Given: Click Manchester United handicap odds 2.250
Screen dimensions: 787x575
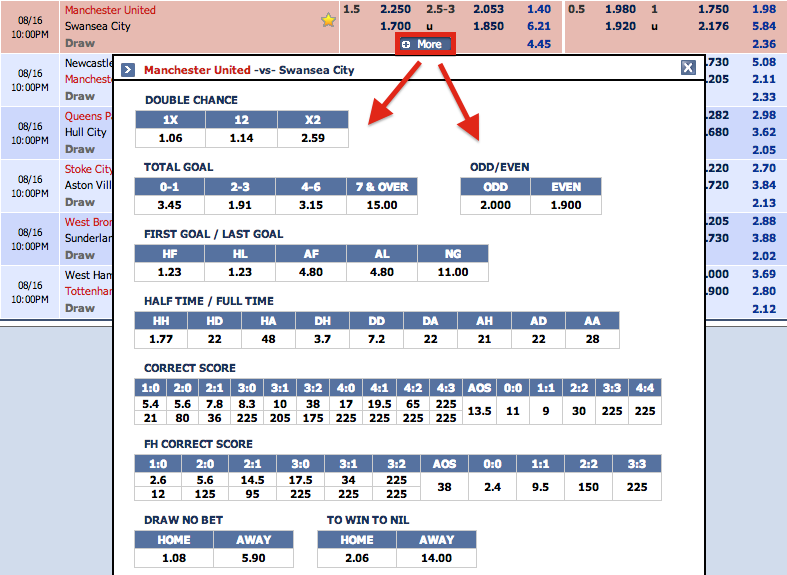Looking at the screenshot, I should coord(396,9).
